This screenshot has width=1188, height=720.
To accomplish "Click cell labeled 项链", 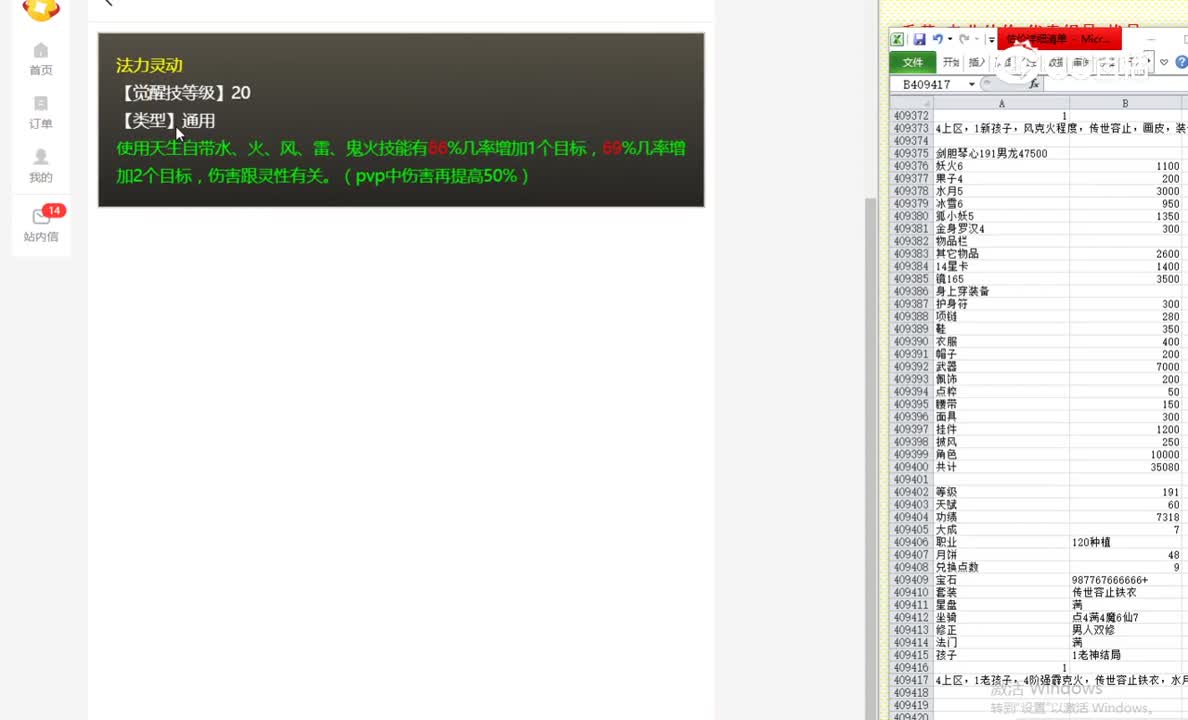I will click(x=1001, y=316).
